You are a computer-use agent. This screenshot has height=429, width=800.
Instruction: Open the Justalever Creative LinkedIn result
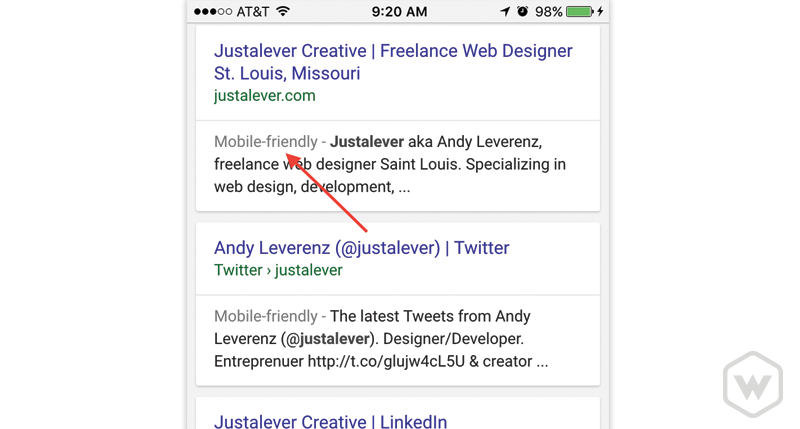click(330, 421)
